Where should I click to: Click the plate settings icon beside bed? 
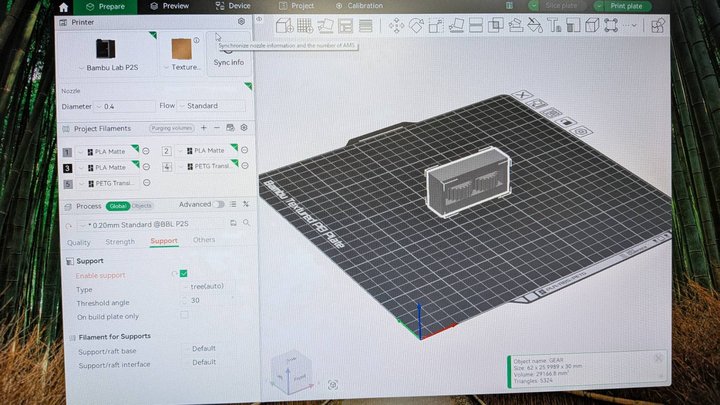pos(581,132)
